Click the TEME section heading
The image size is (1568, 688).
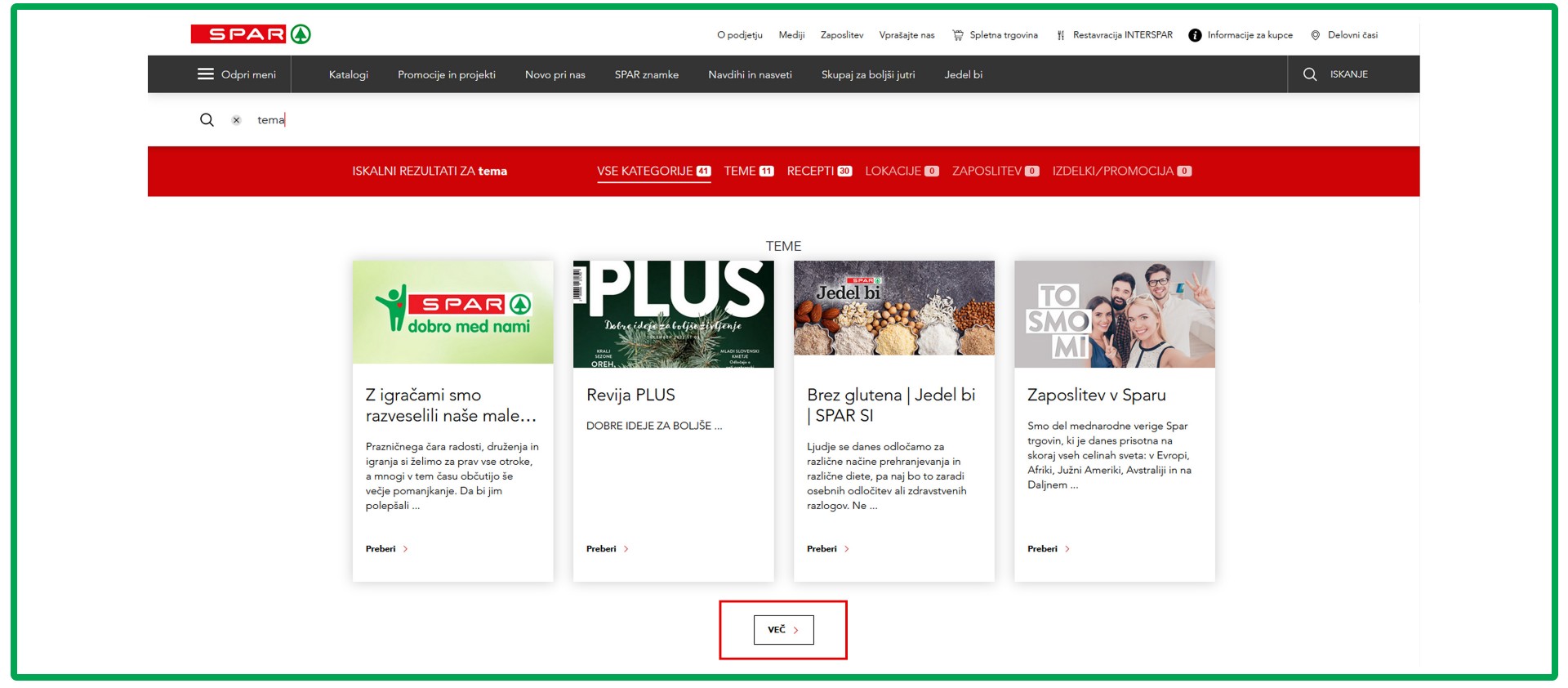[x=783, y=246]
